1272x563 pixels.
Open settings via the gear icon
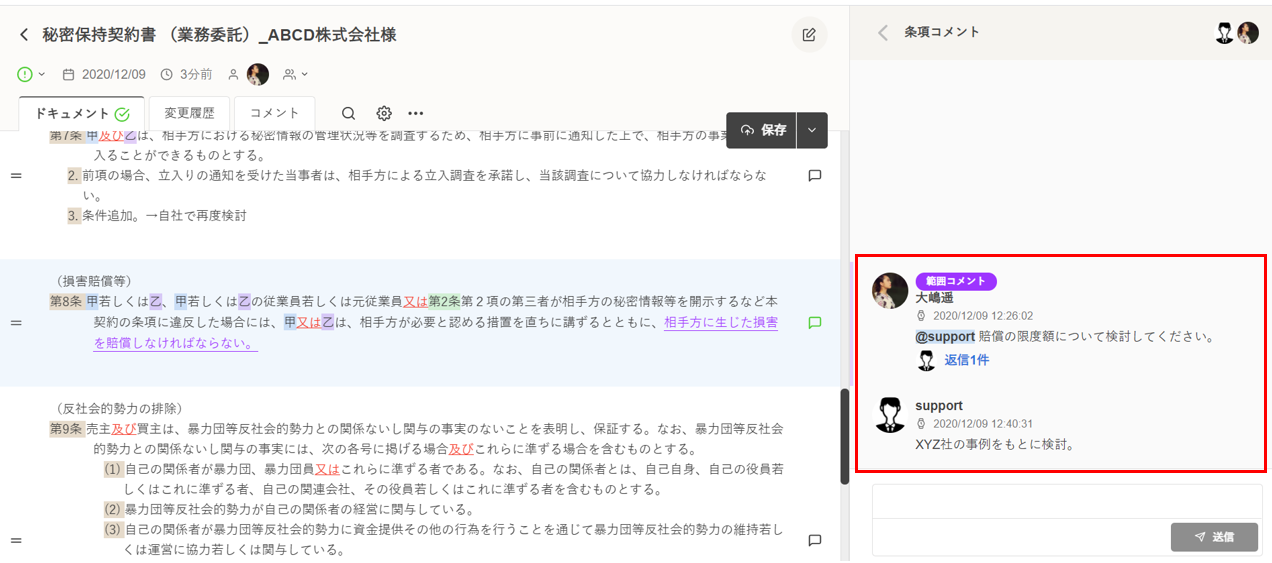pos(384,114)
